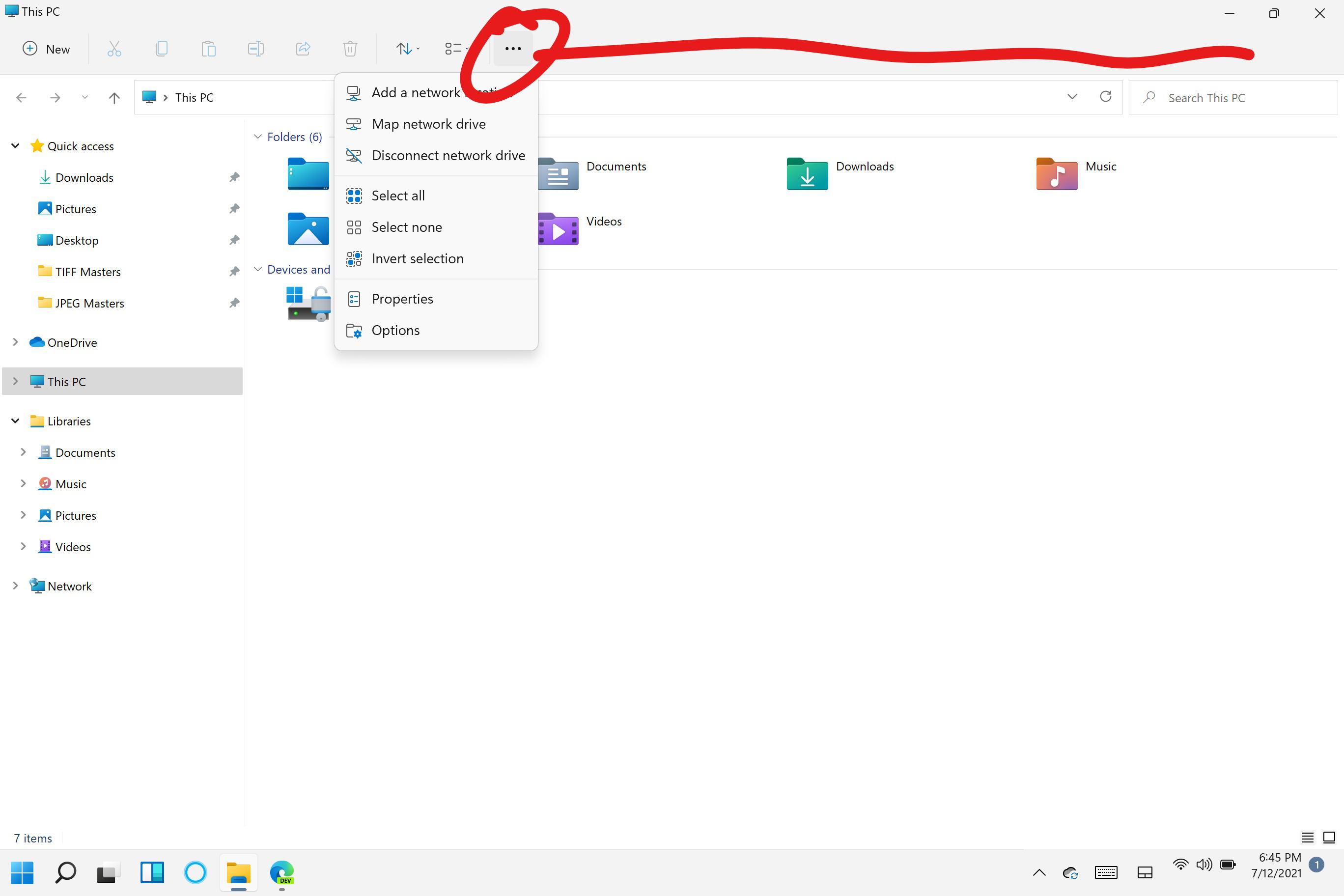Select the Rename icon in the toolbar

(256, 49)
